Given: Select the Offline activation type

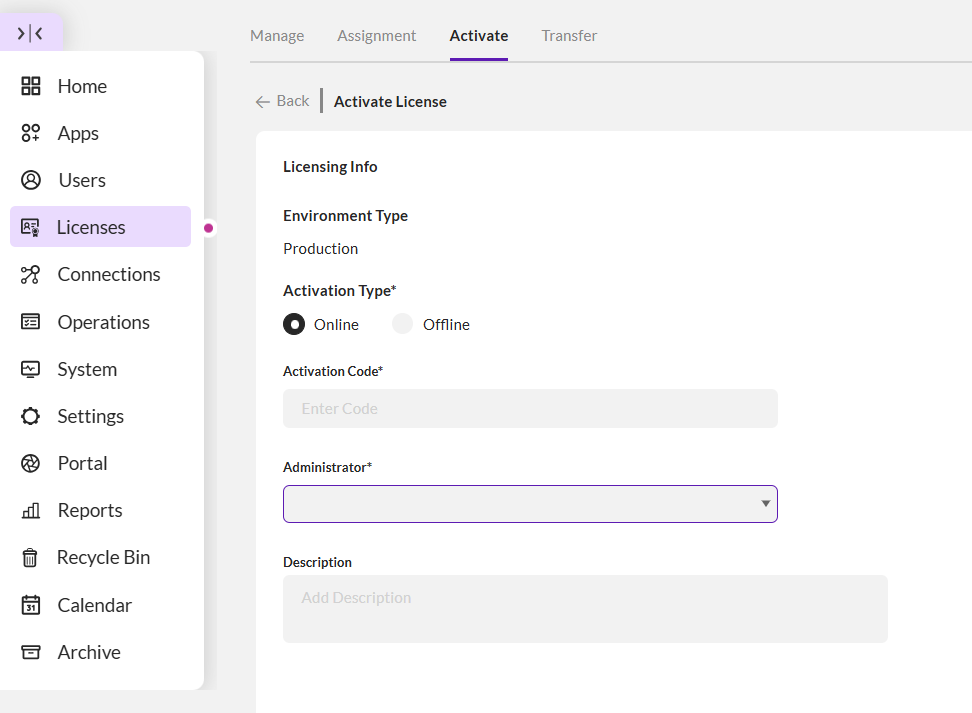Looking at the screenshot, I should tap(402, 324).
